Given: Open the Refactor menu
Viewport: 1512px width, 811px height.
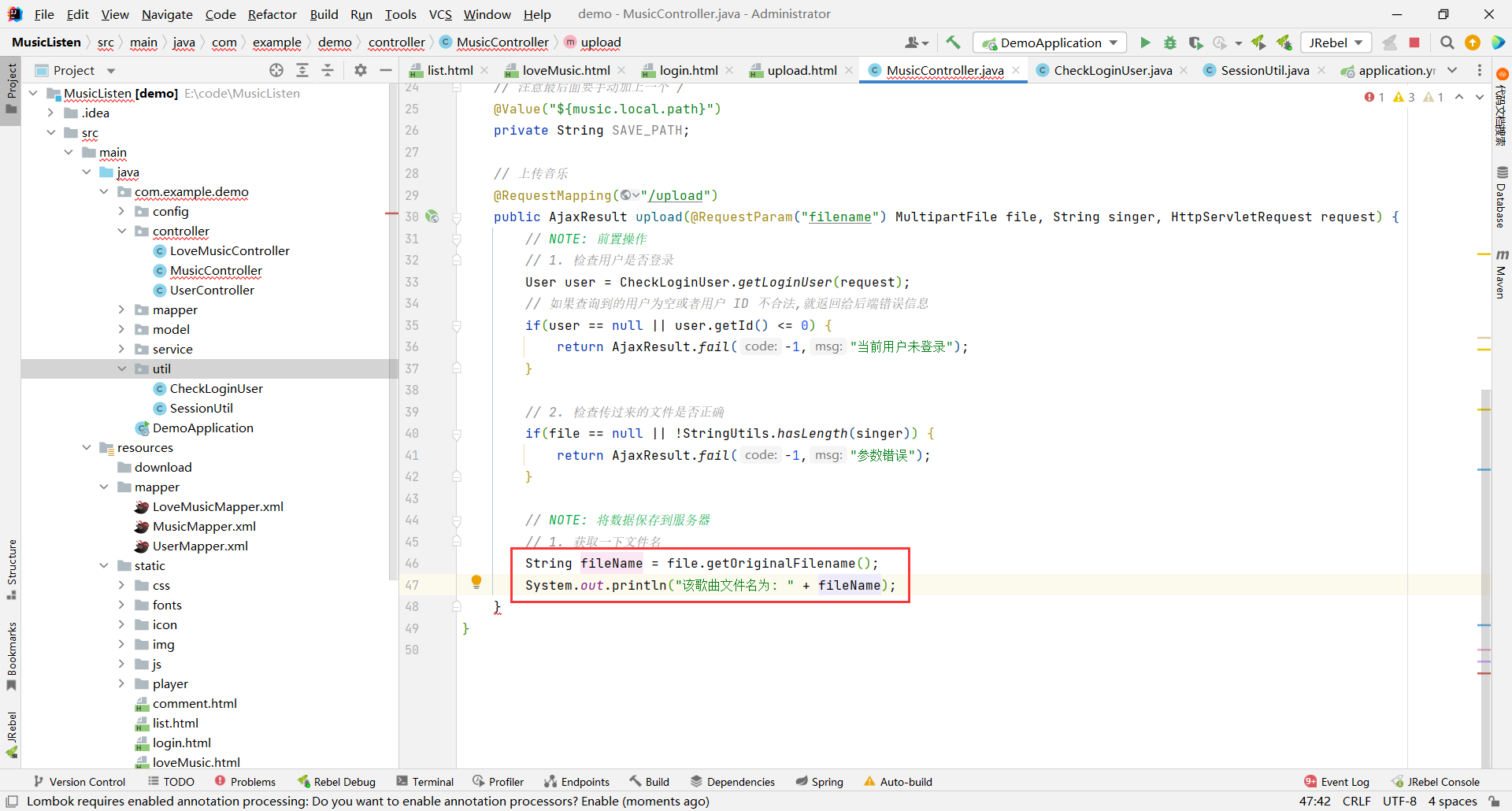Looking at the screenshot, I should (272, 14).
